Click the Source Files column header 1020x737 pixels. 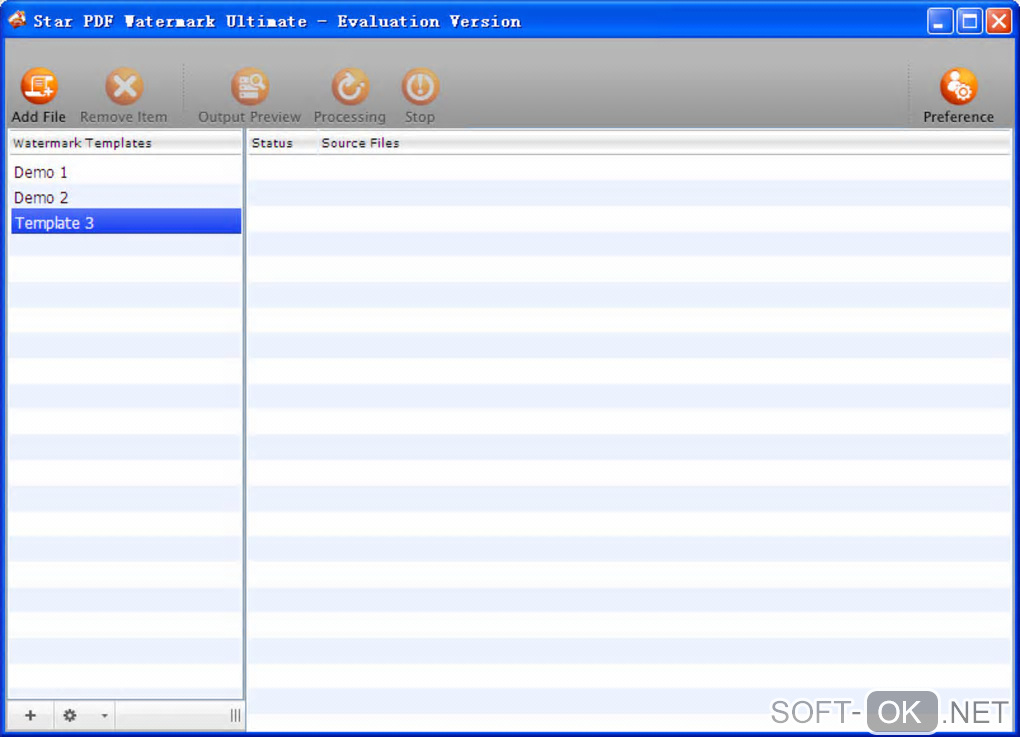(664, 143)
